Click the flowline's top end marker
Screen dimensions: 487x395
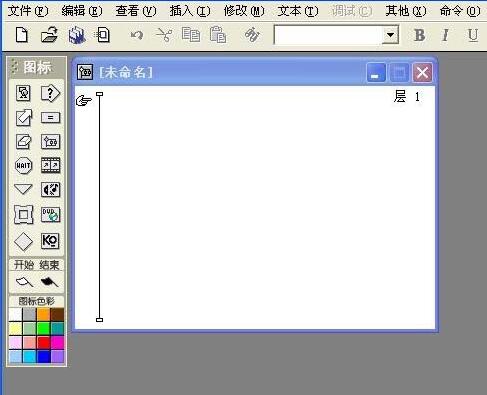pyautogui.click(x=99, y=94)
